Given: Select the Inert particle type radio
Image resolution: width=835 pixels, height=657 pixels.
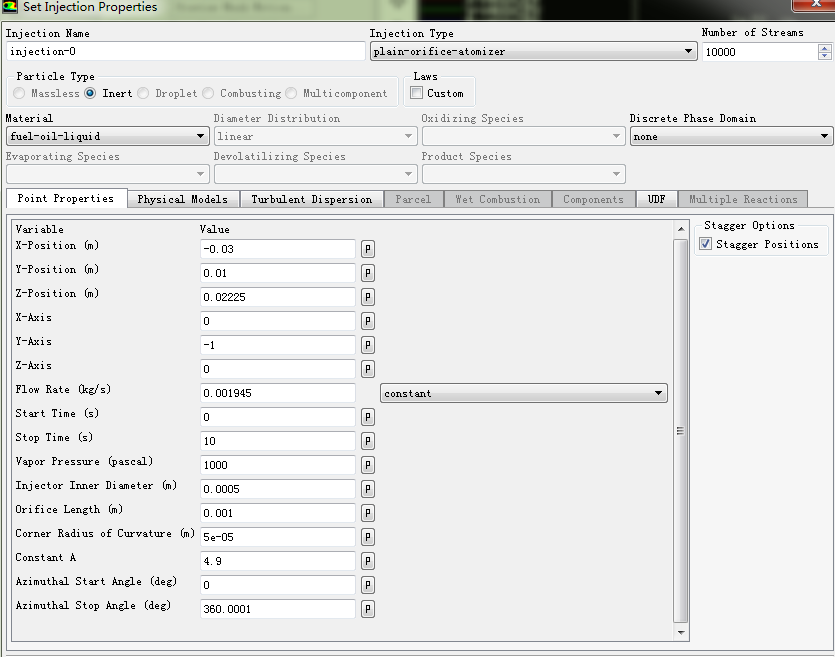Looking at the screenshot, I should [91, 93].
